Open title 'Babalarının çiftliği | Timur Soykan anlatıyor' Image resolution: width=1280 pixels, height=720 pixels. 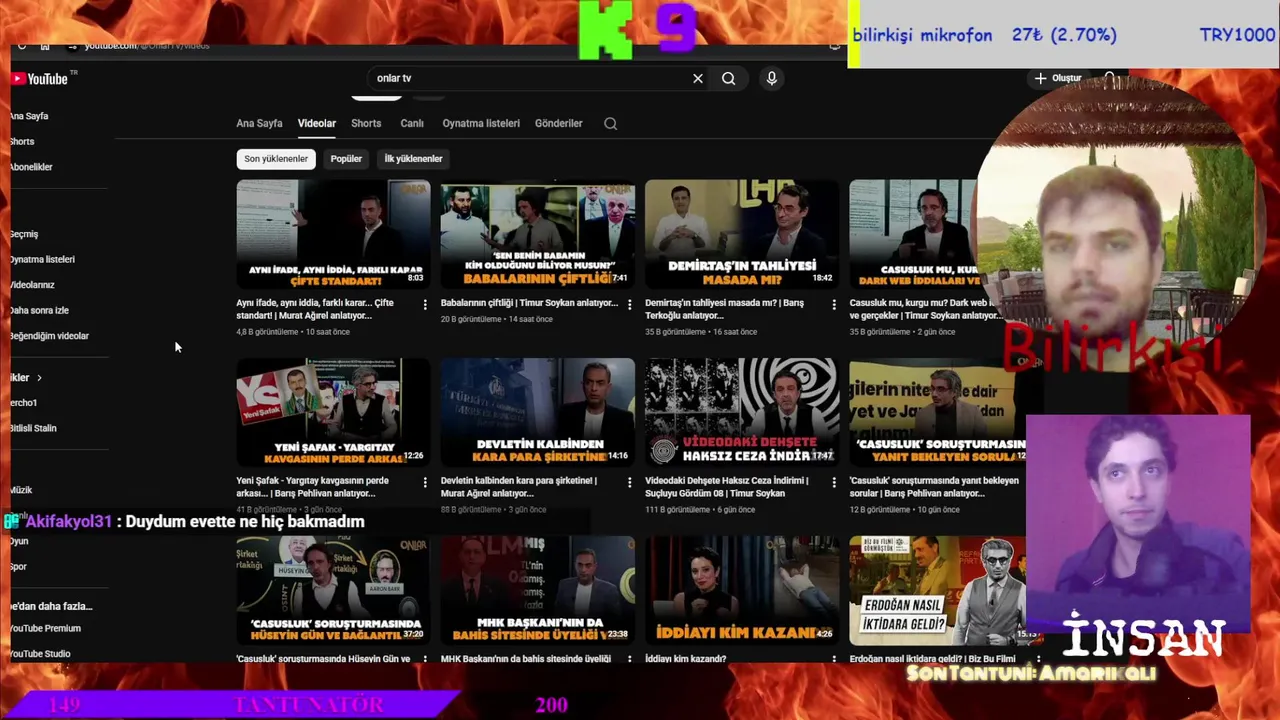(530, 303)
